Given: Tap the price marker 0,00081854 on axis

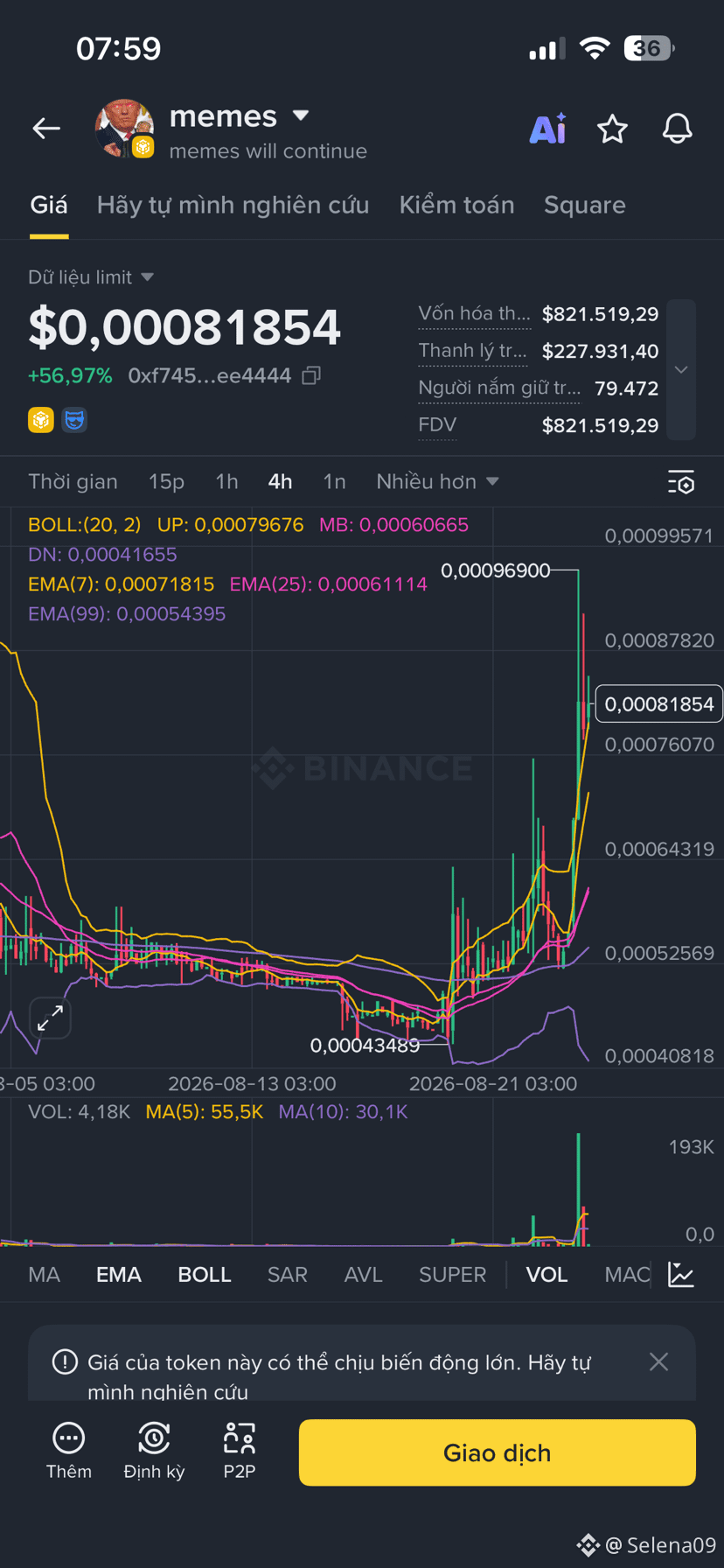Looking at the screenshot, I should click(659, 703).
